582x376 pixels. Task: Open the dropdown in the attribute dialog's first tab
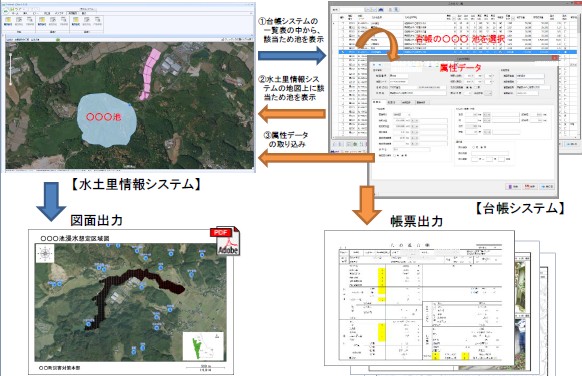(x=402, y=115)
